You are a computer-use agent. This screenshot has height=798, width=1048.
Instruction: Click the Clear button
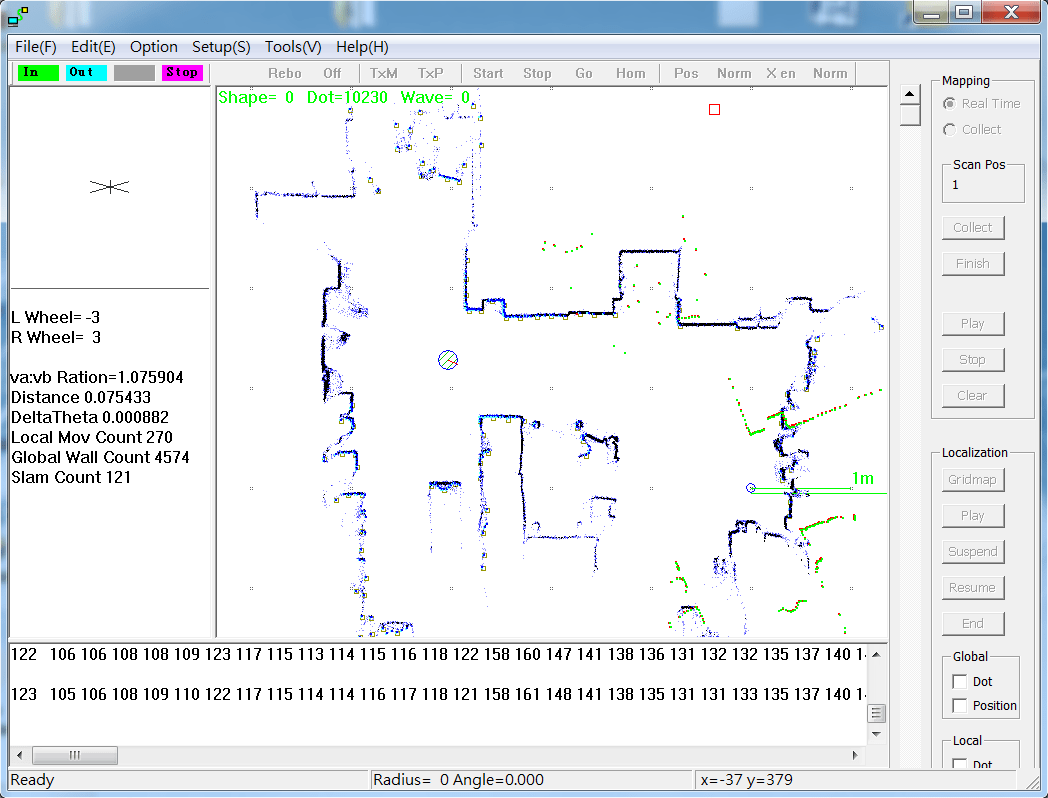coord(972,396)
